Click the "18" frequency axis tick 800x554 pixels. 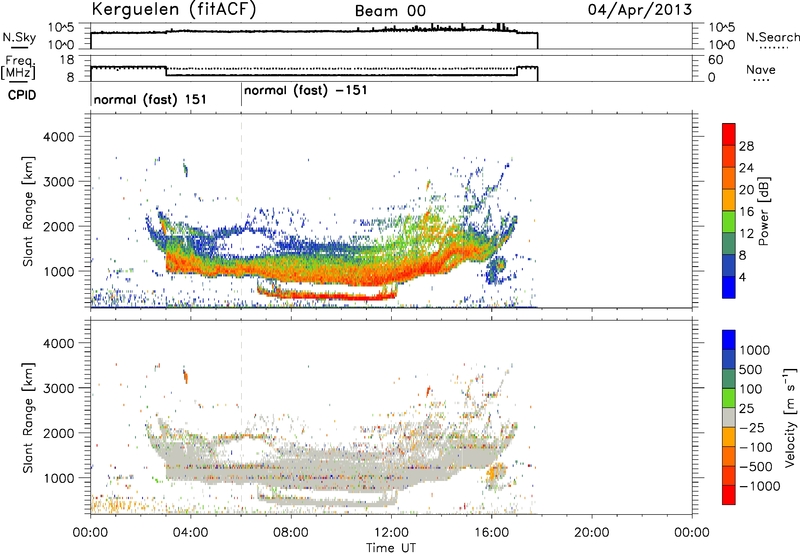[x=66, y=59]
